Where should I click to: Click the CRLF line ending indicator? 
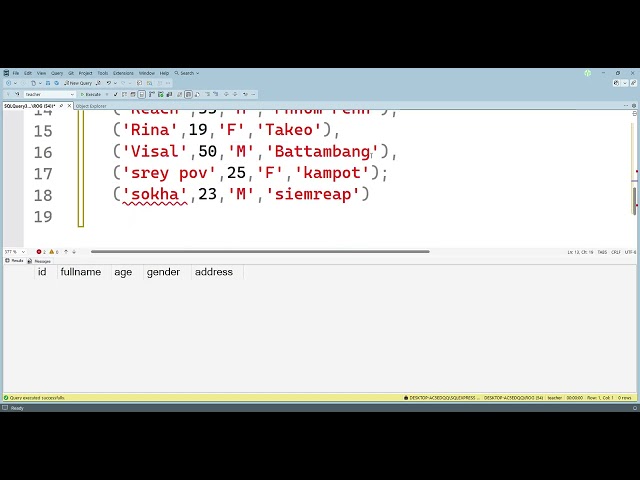tap(616, 252)
